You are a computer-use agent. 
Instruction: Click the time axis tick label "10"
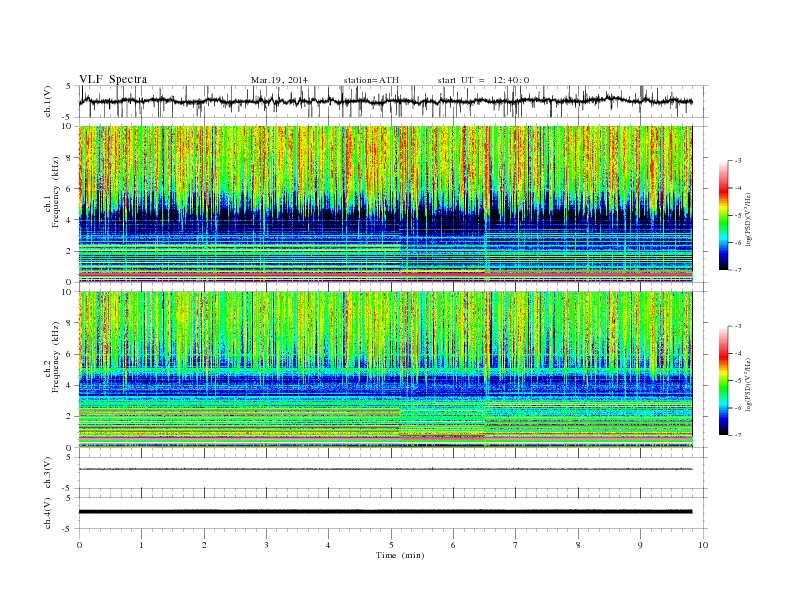[703, 545]
